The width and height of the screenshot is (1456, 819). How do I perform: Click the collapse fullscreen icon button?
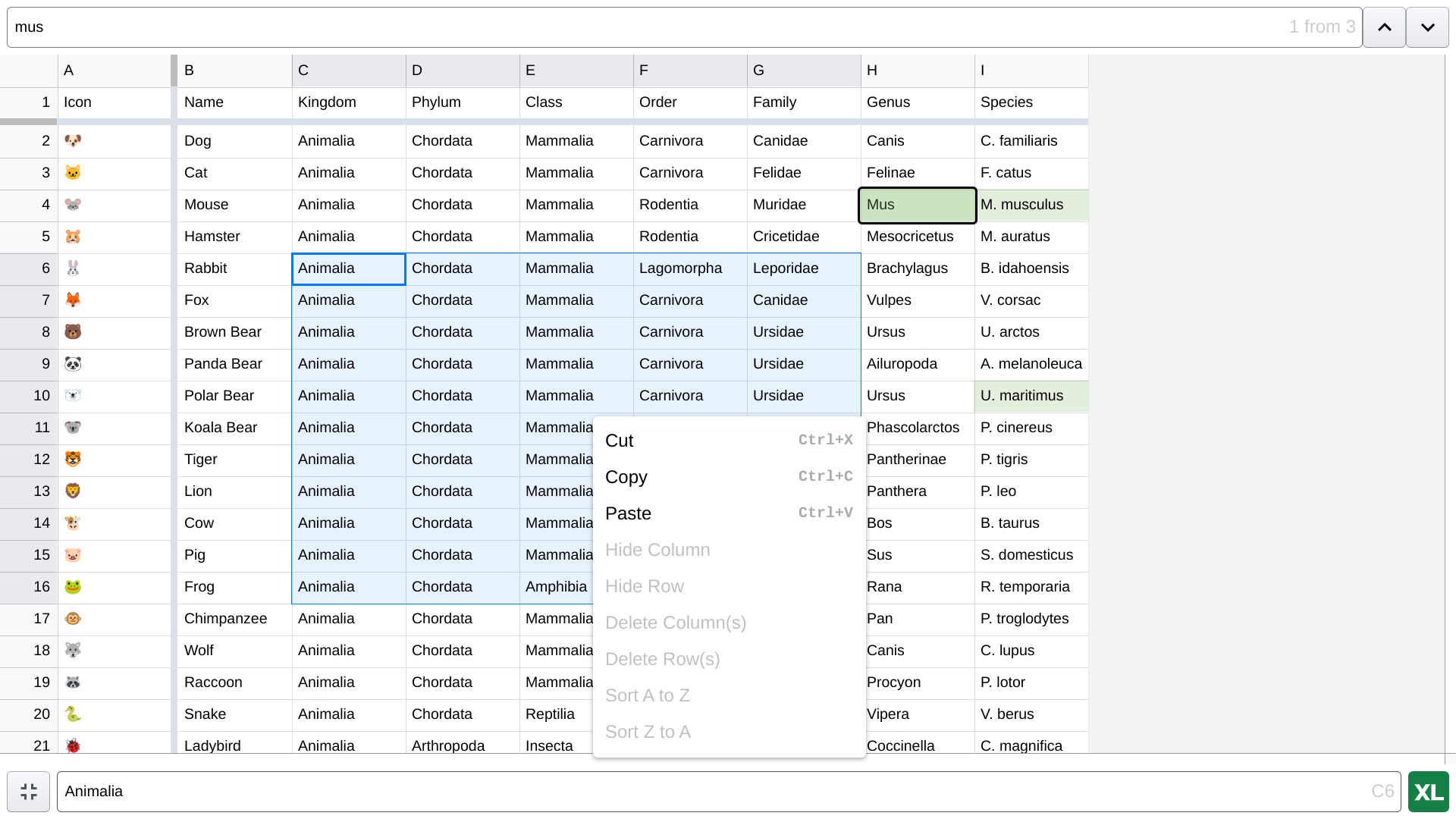point(29,792)
